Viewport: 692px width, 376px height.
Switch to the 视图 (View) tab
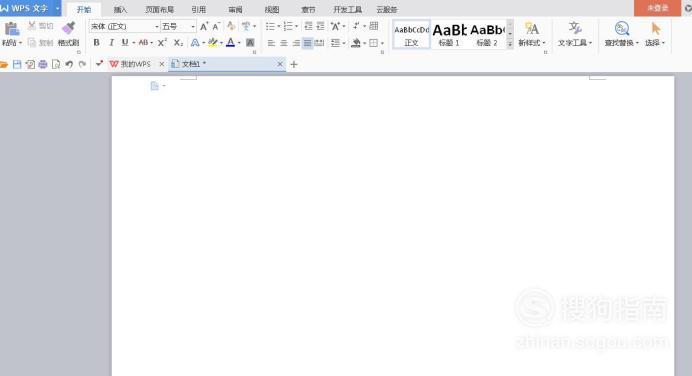coord(271,9)
